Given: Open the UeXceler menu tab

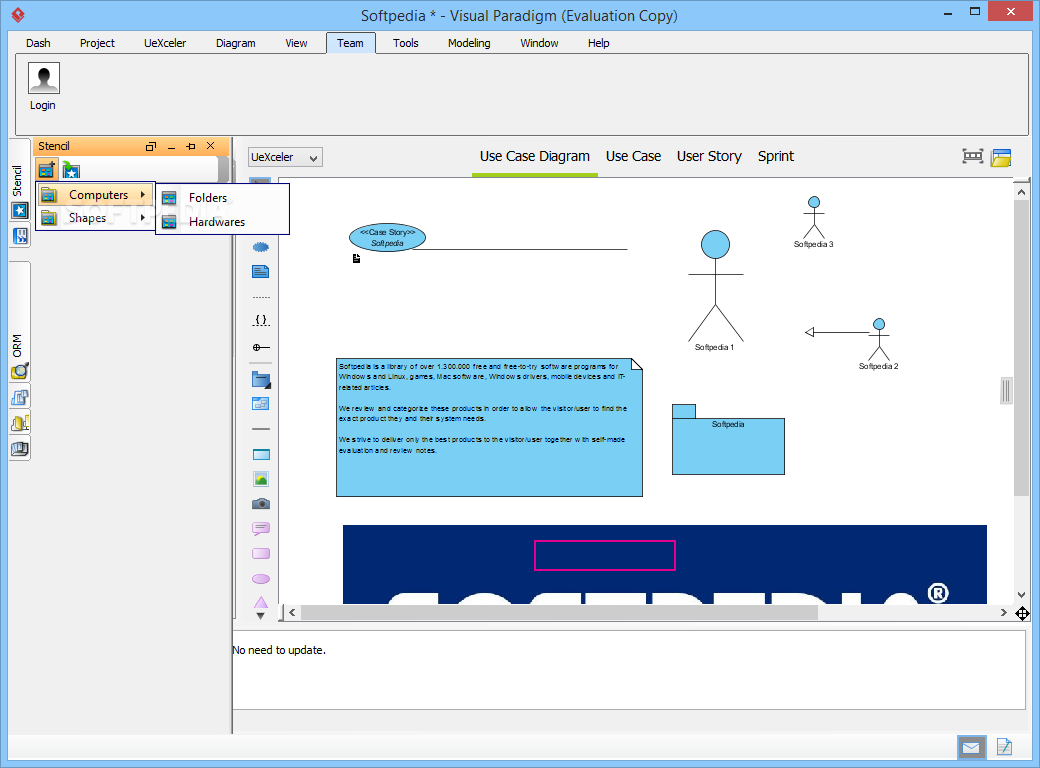Looking at the screenshot, I should [x=164, y=43].
